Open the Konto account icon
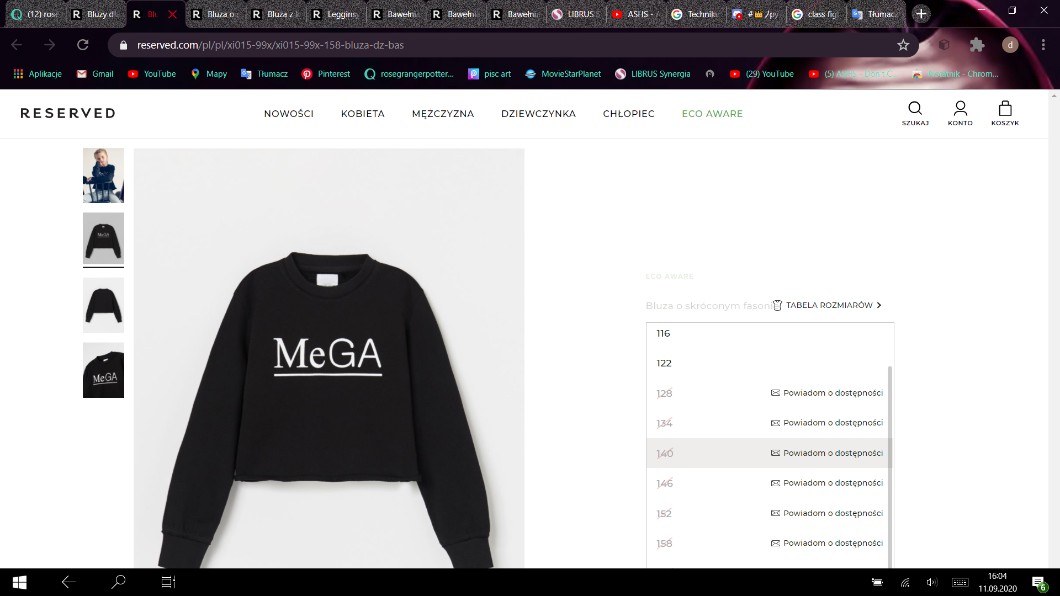 click(960, 112)
